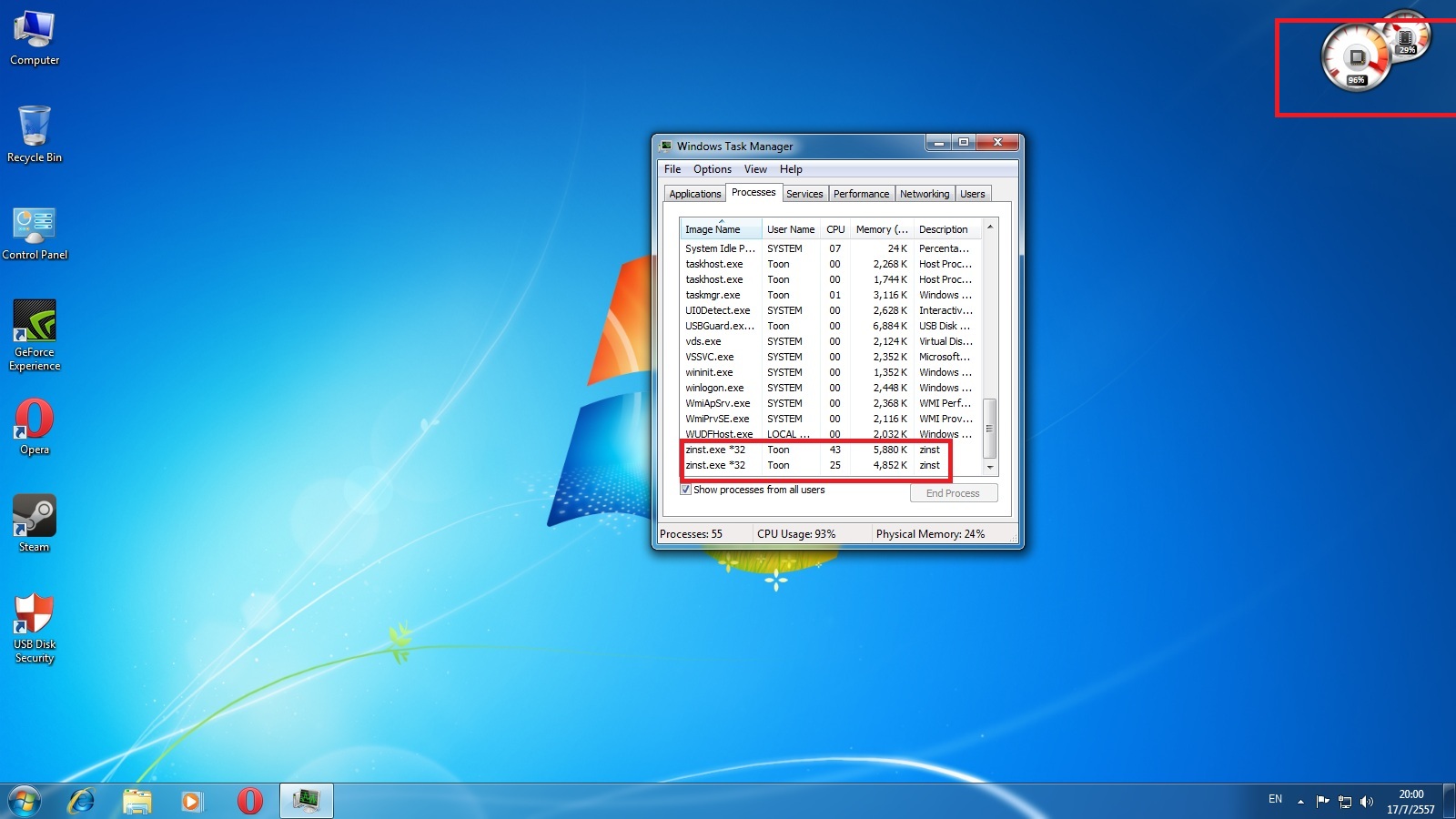Sort processes by Image Name column
This screenshot has width=1456, height=819.
(x=721, y=229)
